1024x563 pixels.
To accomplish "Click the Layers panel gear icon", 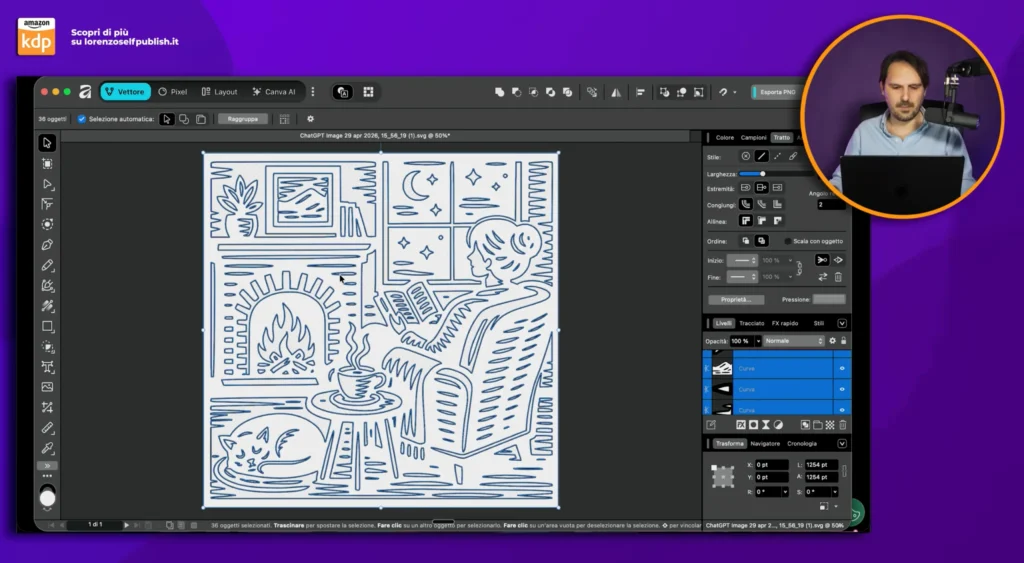I will (x=832, y=341).
